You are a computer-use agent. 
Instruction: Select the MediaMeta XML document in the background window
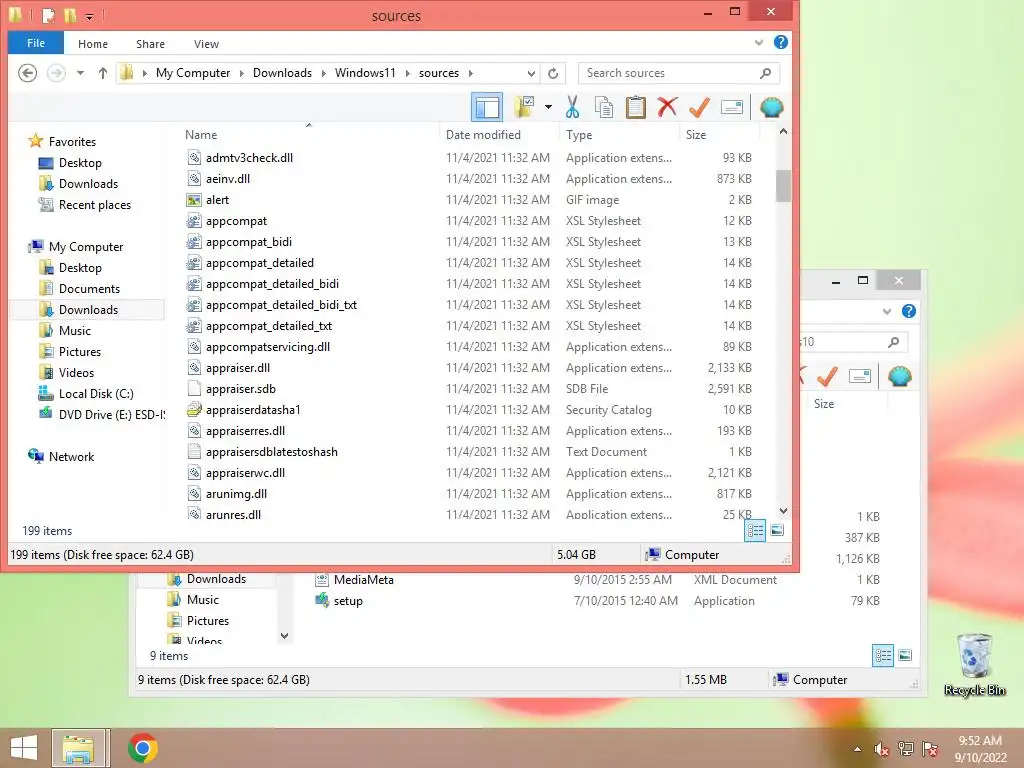pos(364,580)
